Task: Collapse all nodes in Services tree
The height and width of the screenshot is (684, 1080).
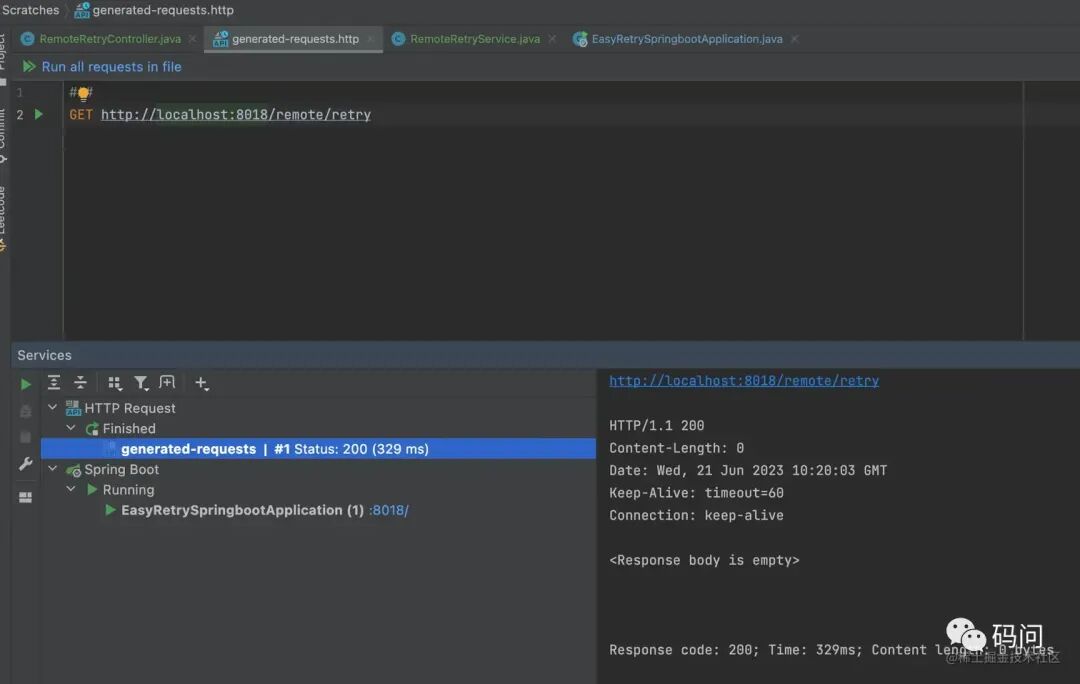Action: point(81,383)
